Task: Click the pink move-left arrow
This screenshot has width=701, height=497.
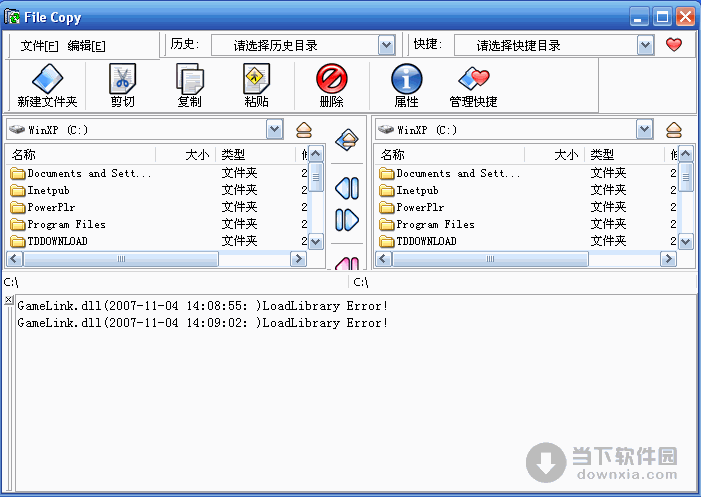Action: pos(347,263)
